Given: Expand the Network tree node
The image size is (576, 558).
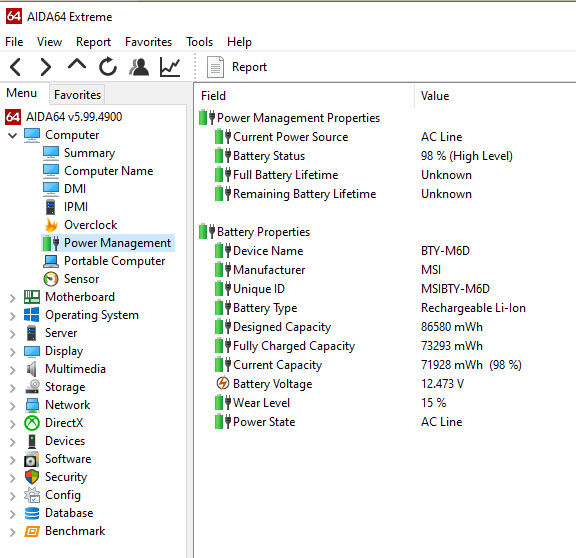Looking at the screenshot, I should click(12, 406).
